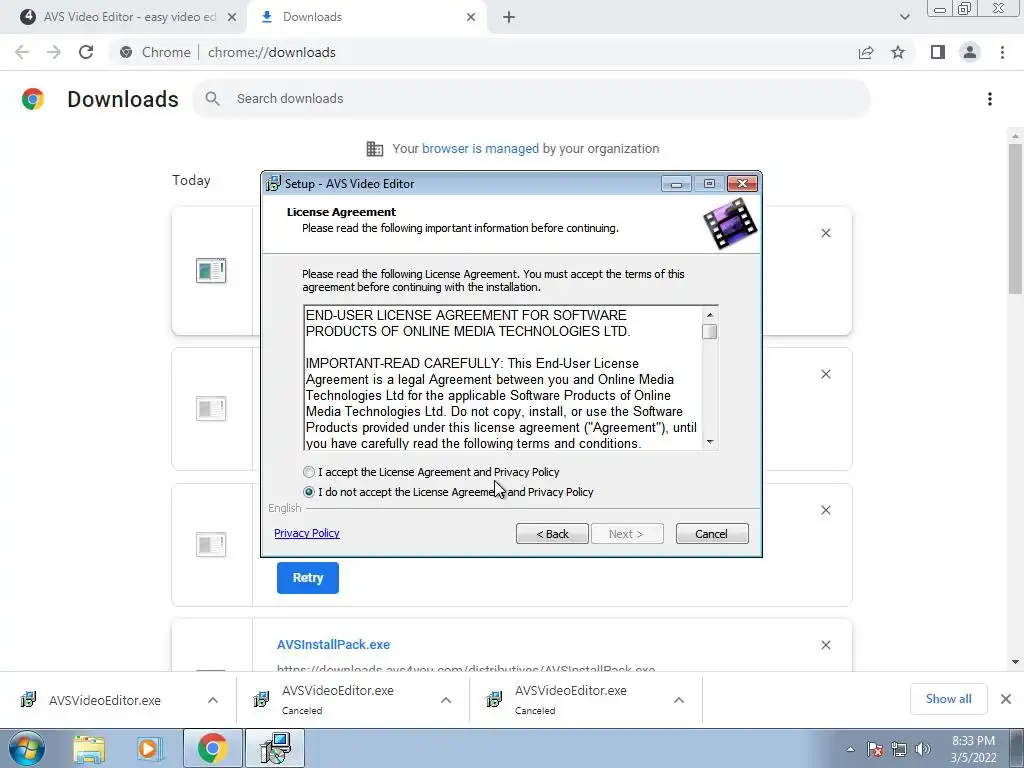
Task: Click the Chrome taskbar icon
Action: [x=212, y=748]
